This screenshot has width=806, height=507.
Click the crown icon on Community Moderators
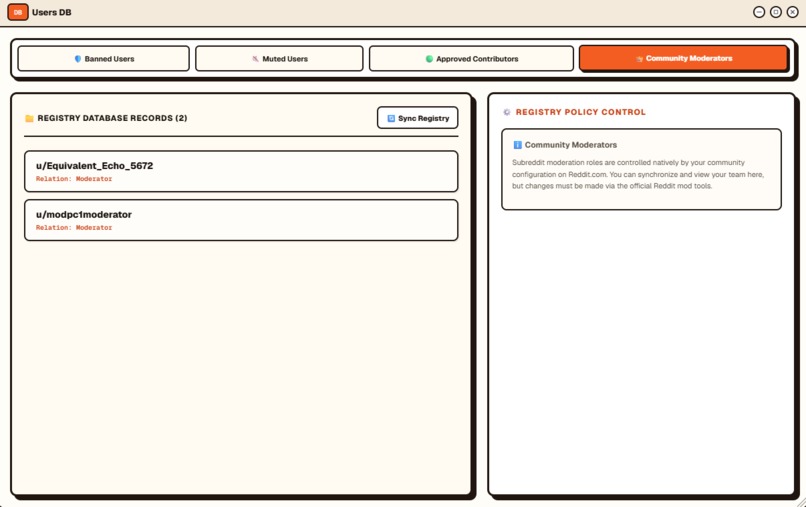click(x=639, y=59)
